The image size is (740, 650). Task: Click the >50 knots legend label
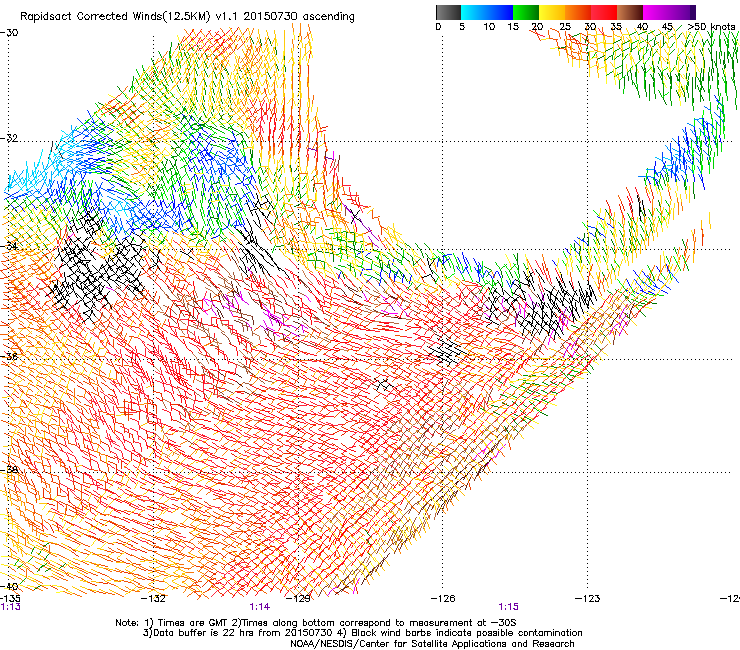click(x=712, y=27)
